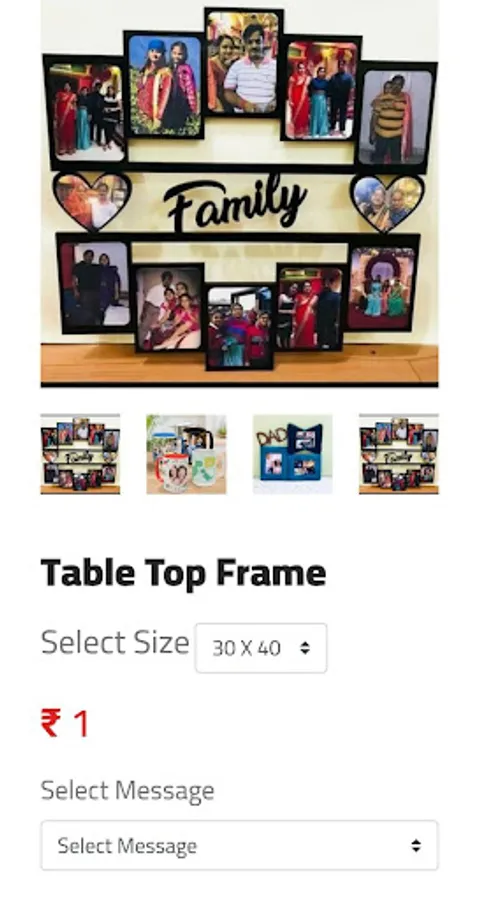Click the top center photo of man in striped shirt
The image size is (478, 900).
pos(243,62)
